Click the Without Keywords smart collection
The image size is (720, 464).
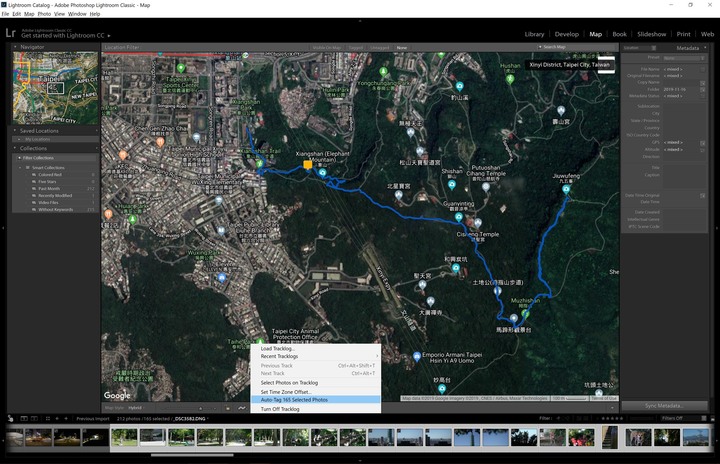(x=56, y=209)
